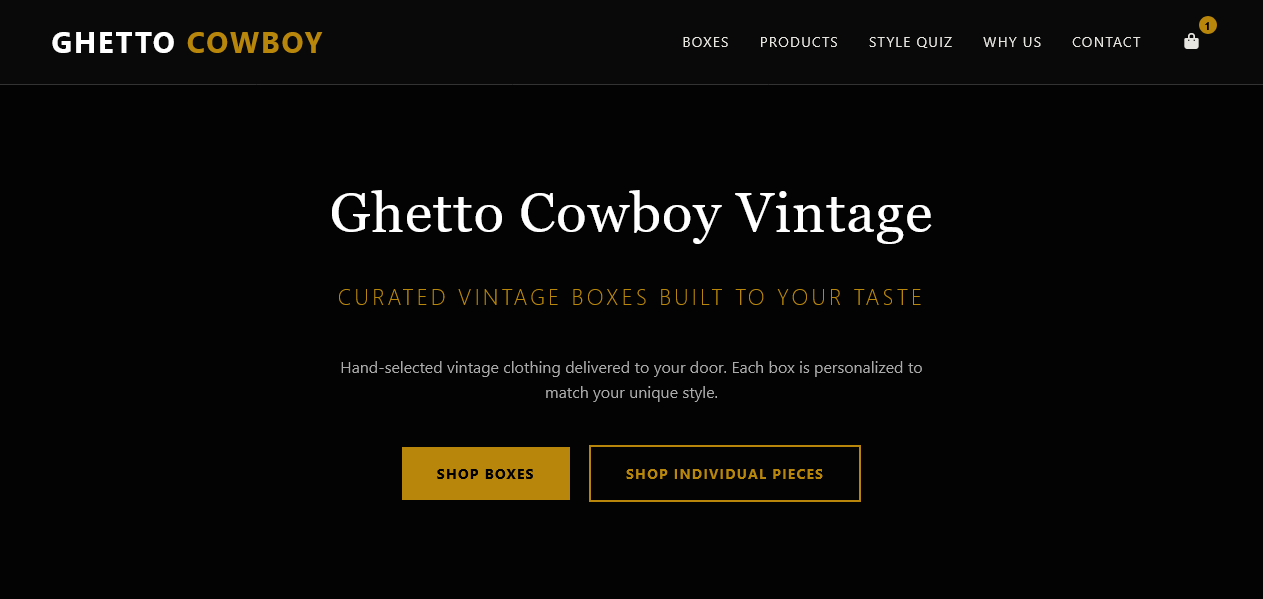Navigate to the WHY US section
1263x599 pixels.
[1012, 42]
